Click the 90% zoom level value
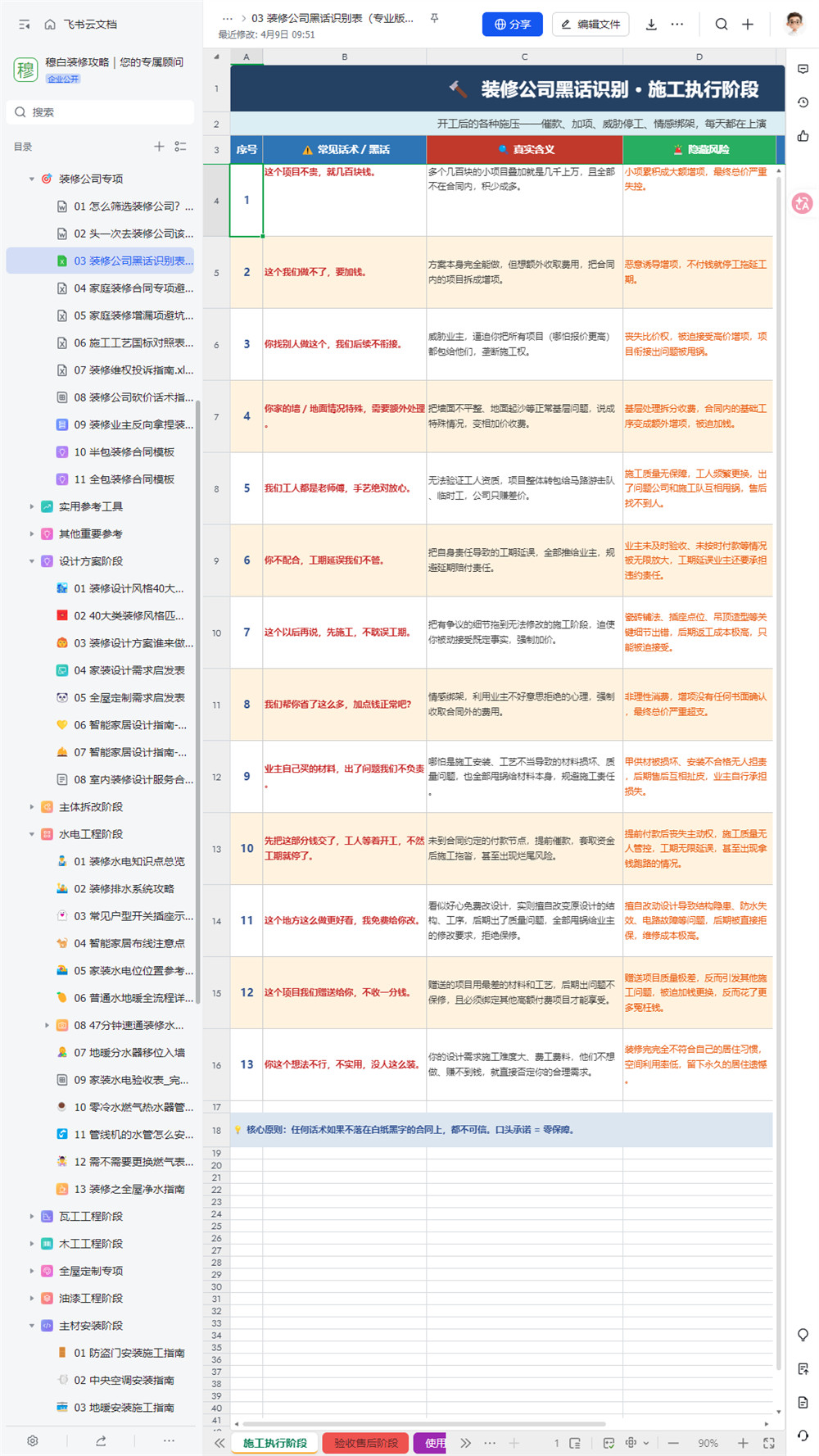Image resolution: width=819 pixels, height=1456 pixels. pos(708,1443)
